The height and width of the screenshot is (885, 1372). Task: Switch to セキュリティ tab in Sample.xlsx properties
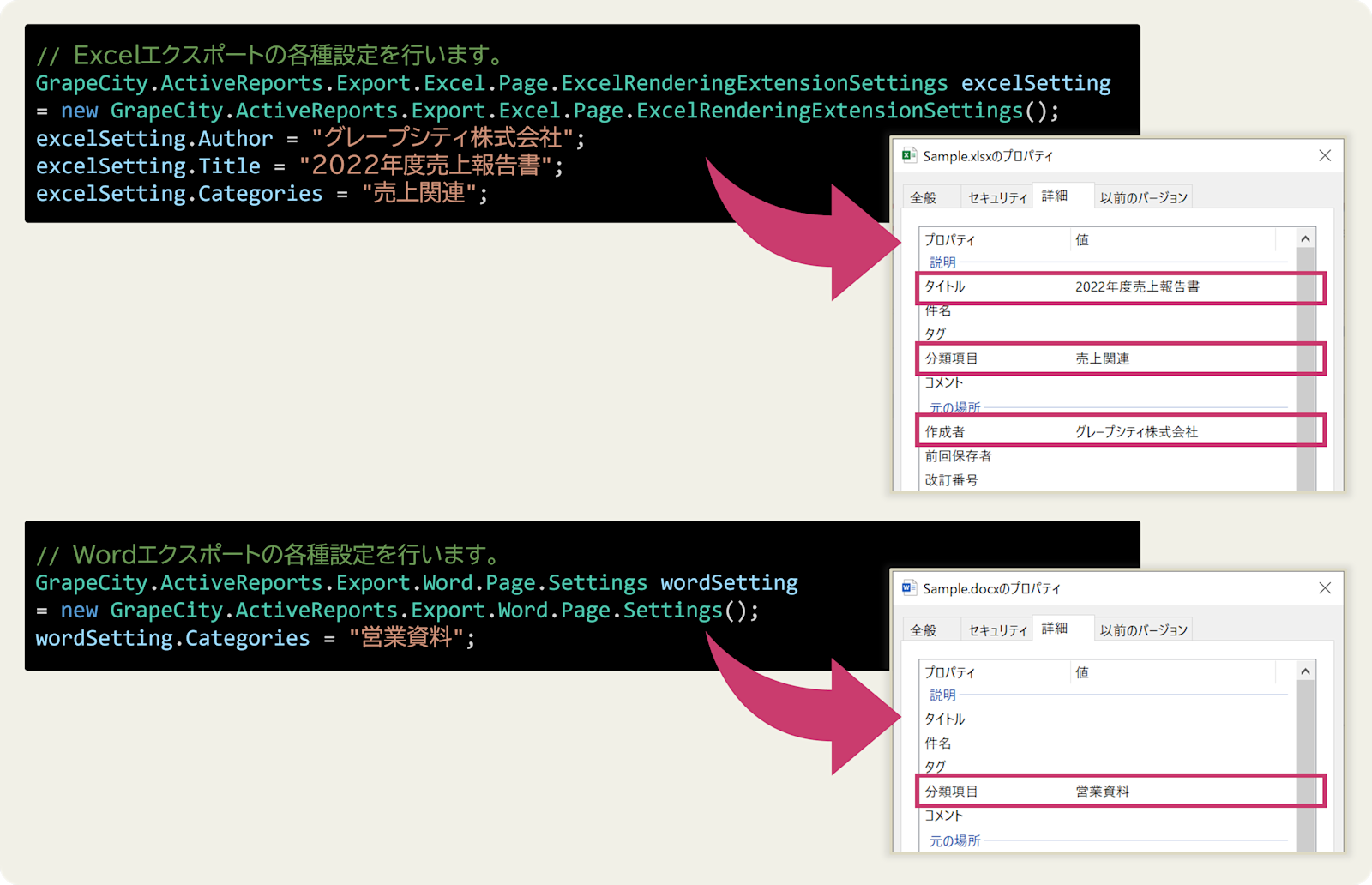997,197
